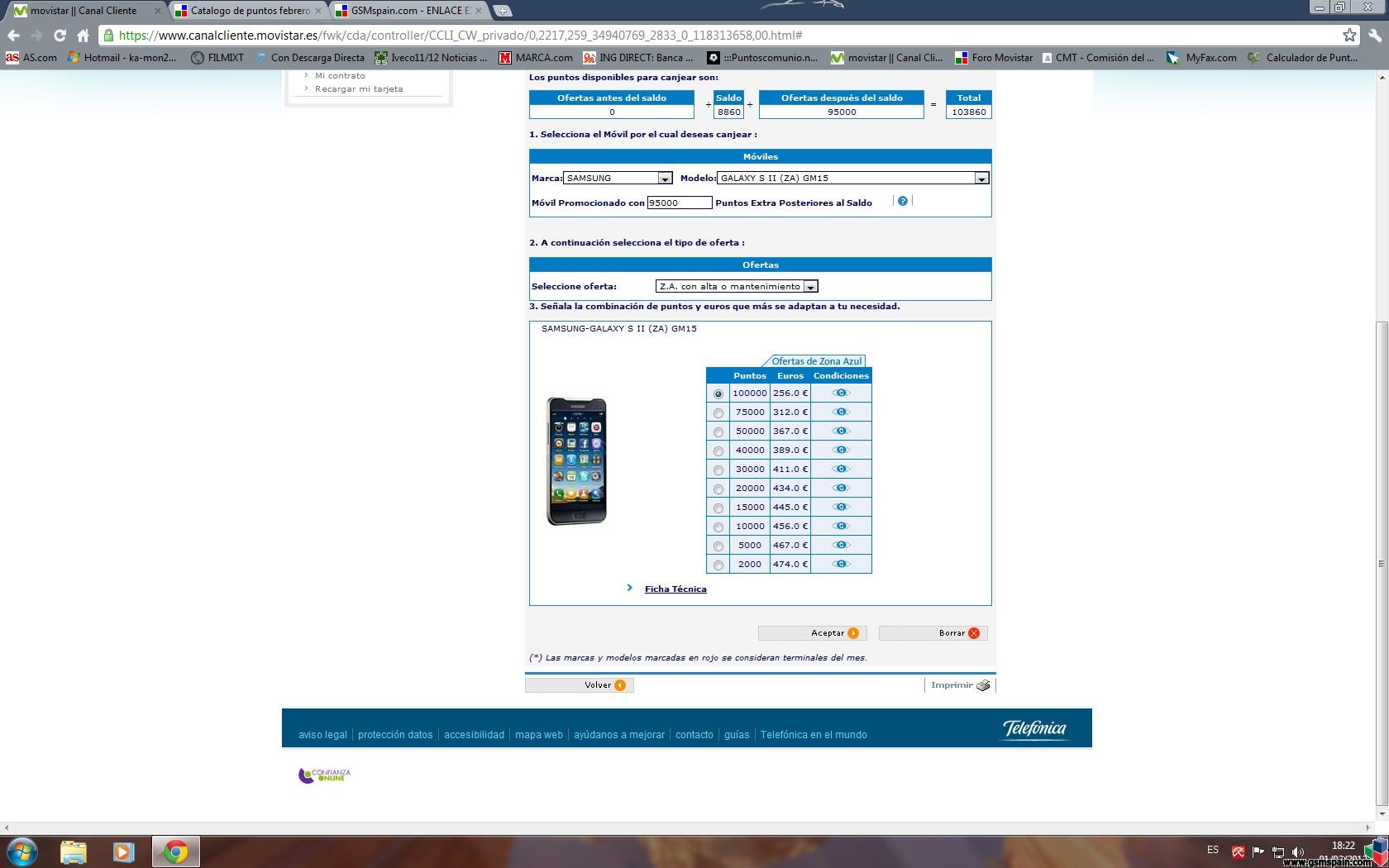Select 15000 points radio option

click(718, 508)
